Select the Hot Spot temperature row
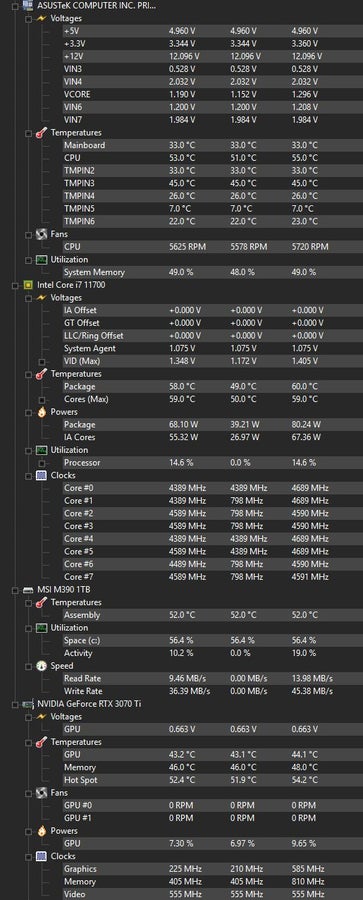The height and width of the screenshot is (900, 363). (213, 780)
